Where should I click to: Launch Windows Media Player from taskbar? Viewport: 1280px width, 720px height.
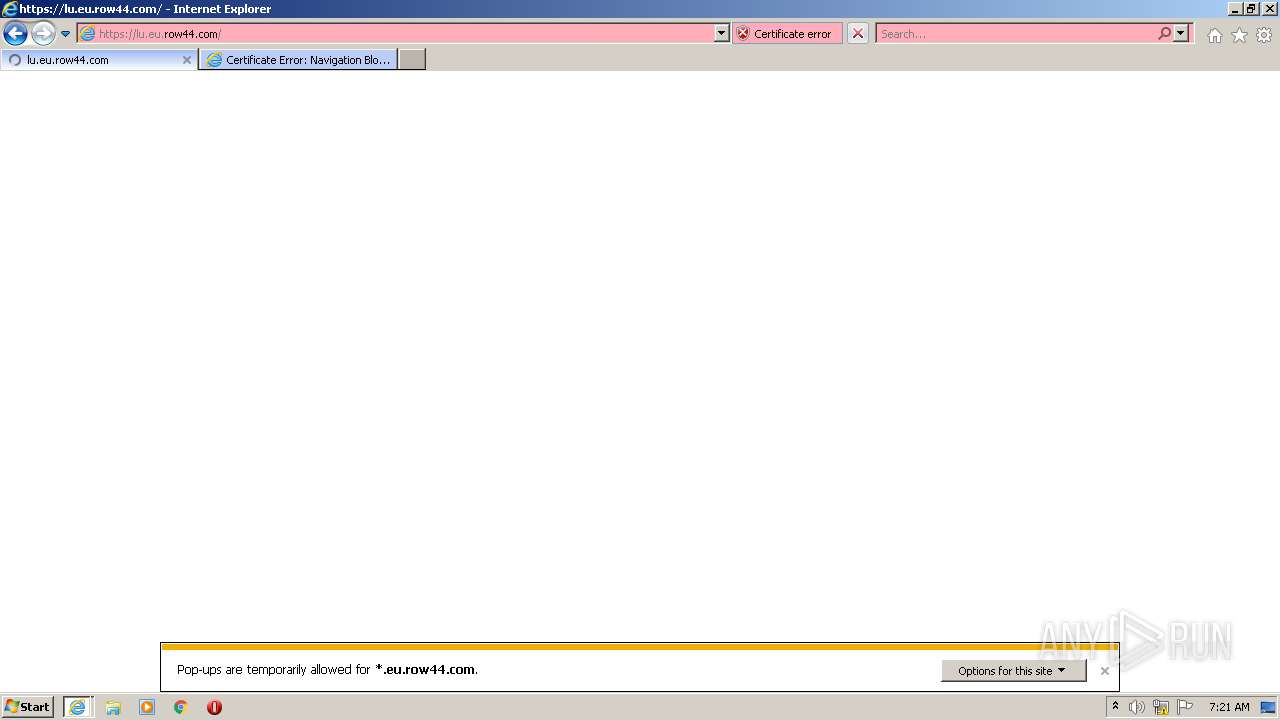click(147, 707)
